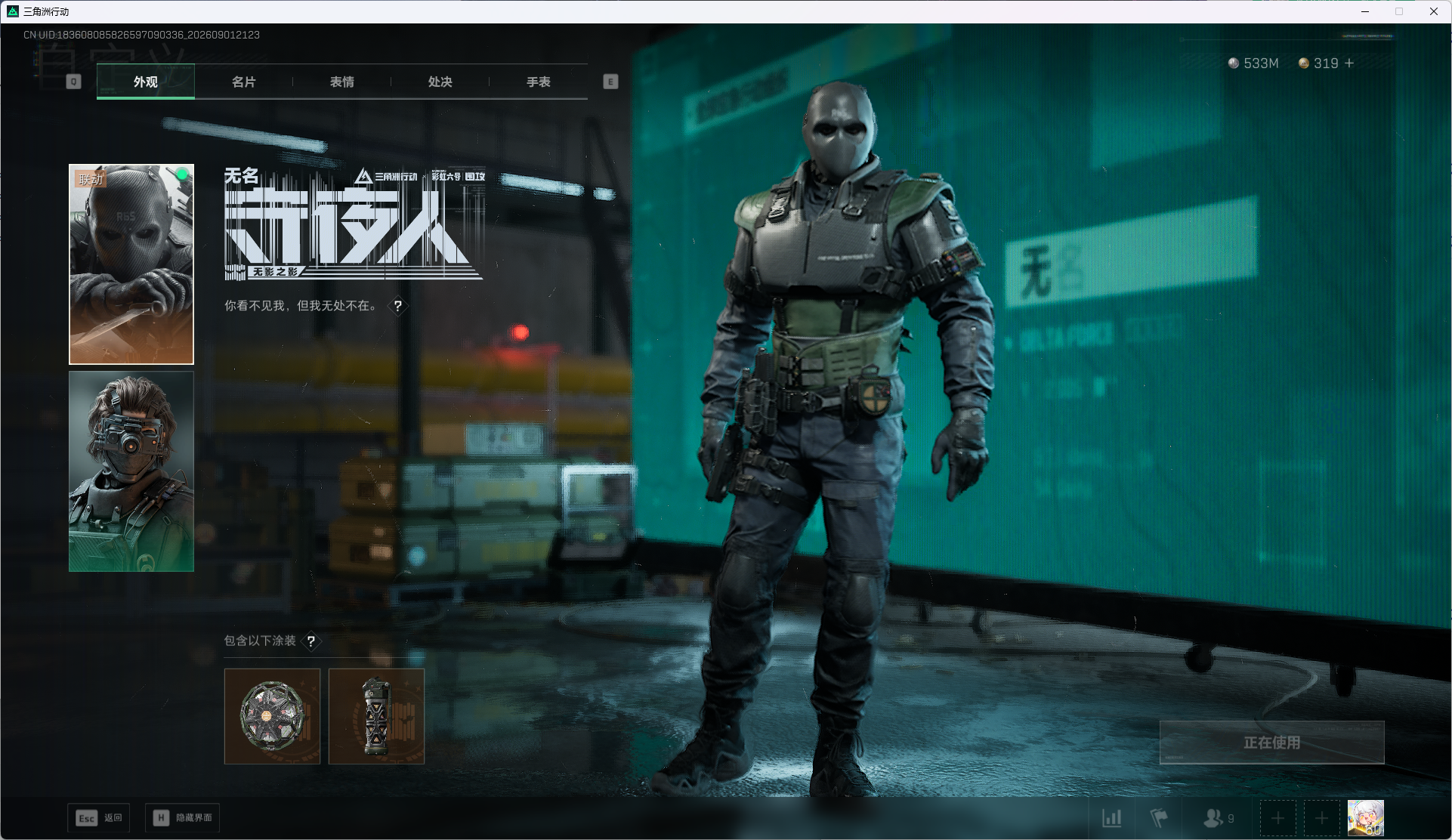1452x840 pixels.
Task: Click the Q previous-tab key icon
Action: coord(73,82)
